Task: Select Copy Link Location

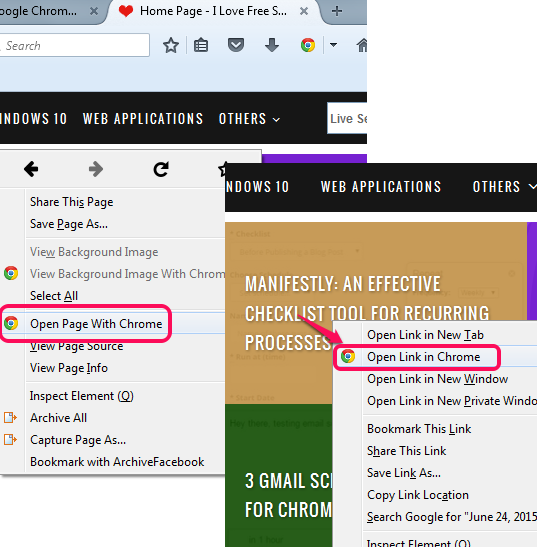Action: pos(418,495)
